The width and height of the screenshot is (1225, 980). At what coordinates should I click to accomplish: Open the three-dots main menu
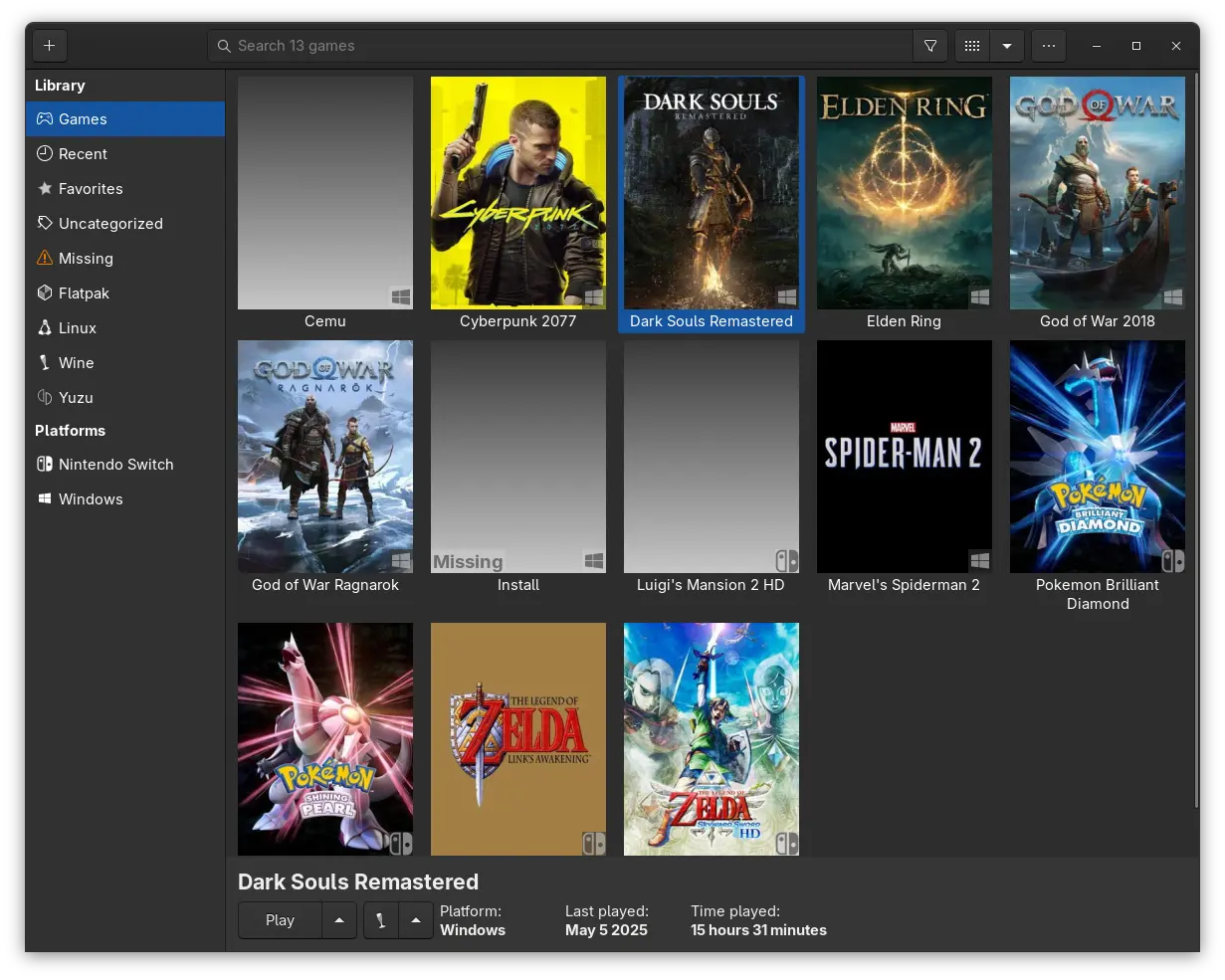pos(1049,46)
